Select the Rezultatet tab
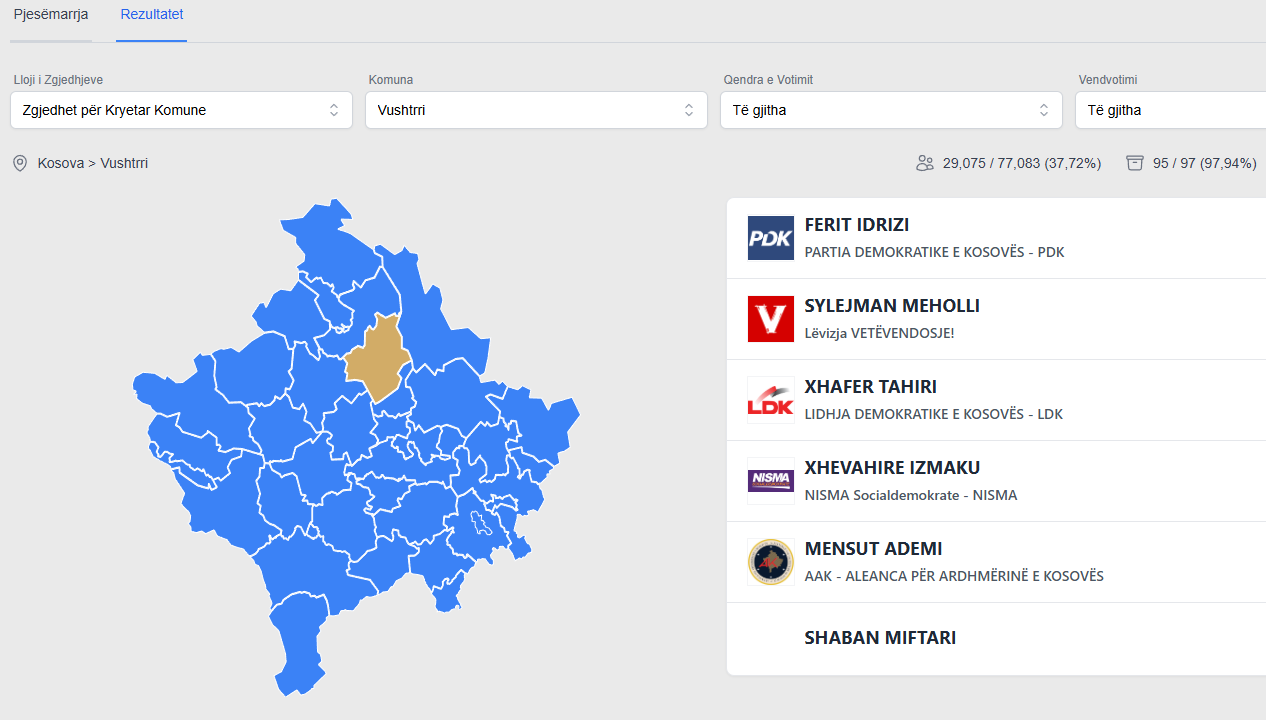 [151, 15]
